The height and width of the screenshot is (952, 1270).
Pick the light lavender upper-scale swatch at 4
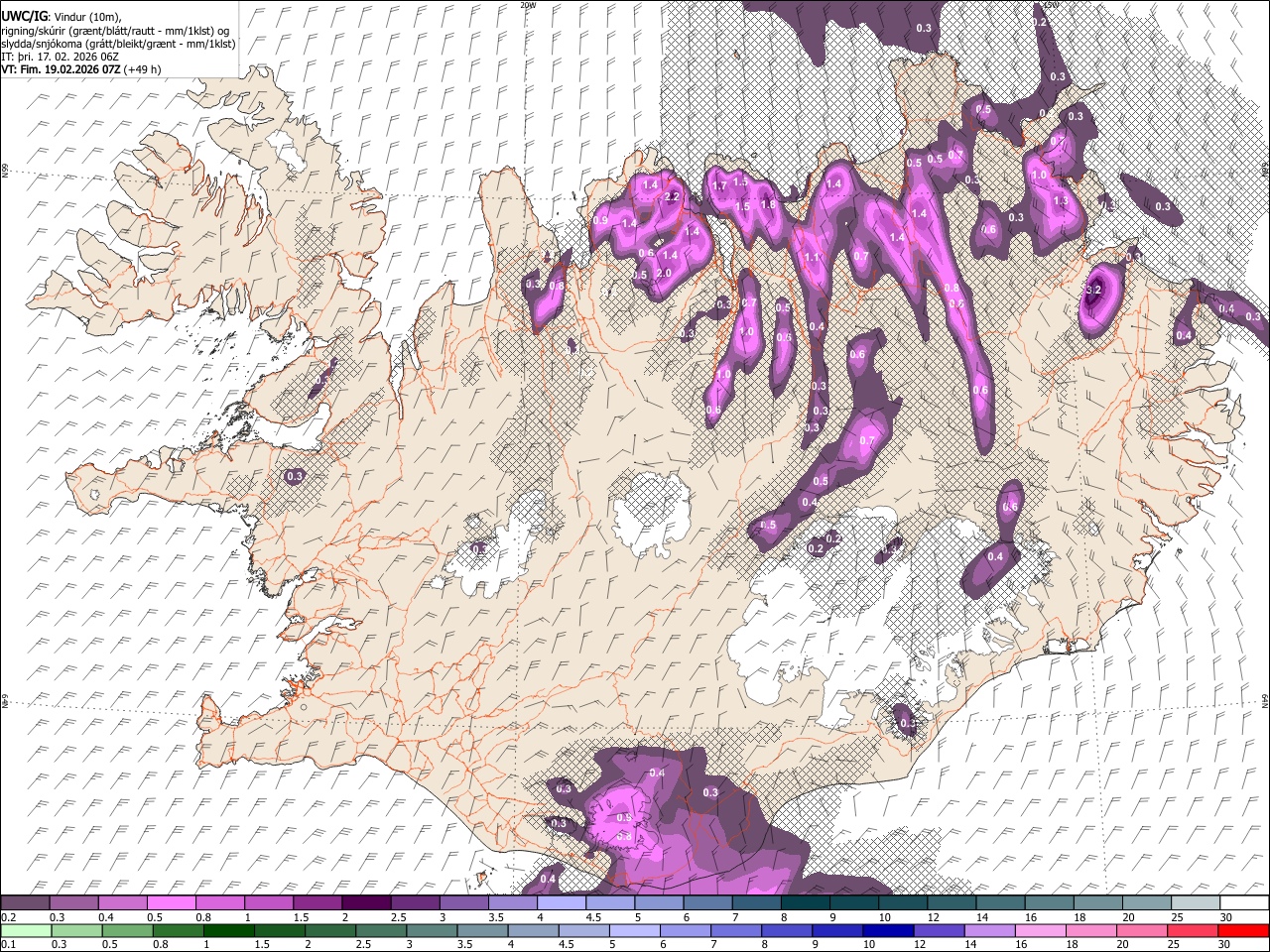pyautogui.click(x=562, y=903)
